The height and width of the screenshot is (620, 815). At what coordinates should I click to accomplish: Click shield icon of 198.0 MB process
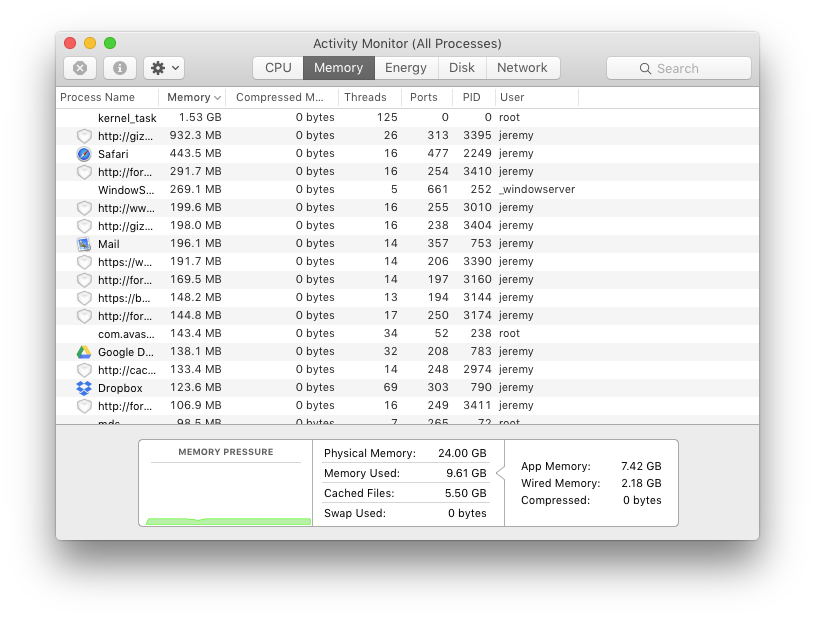tap(84, 226)
